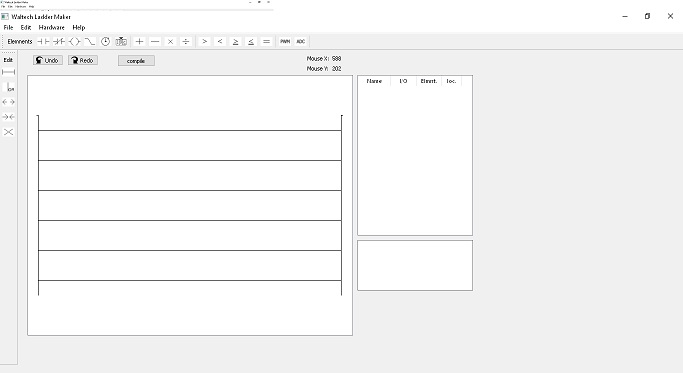Choose the add rung tool in Edit sidebar
This screenshot has width=683, height=373.
[x=8, y=72]
